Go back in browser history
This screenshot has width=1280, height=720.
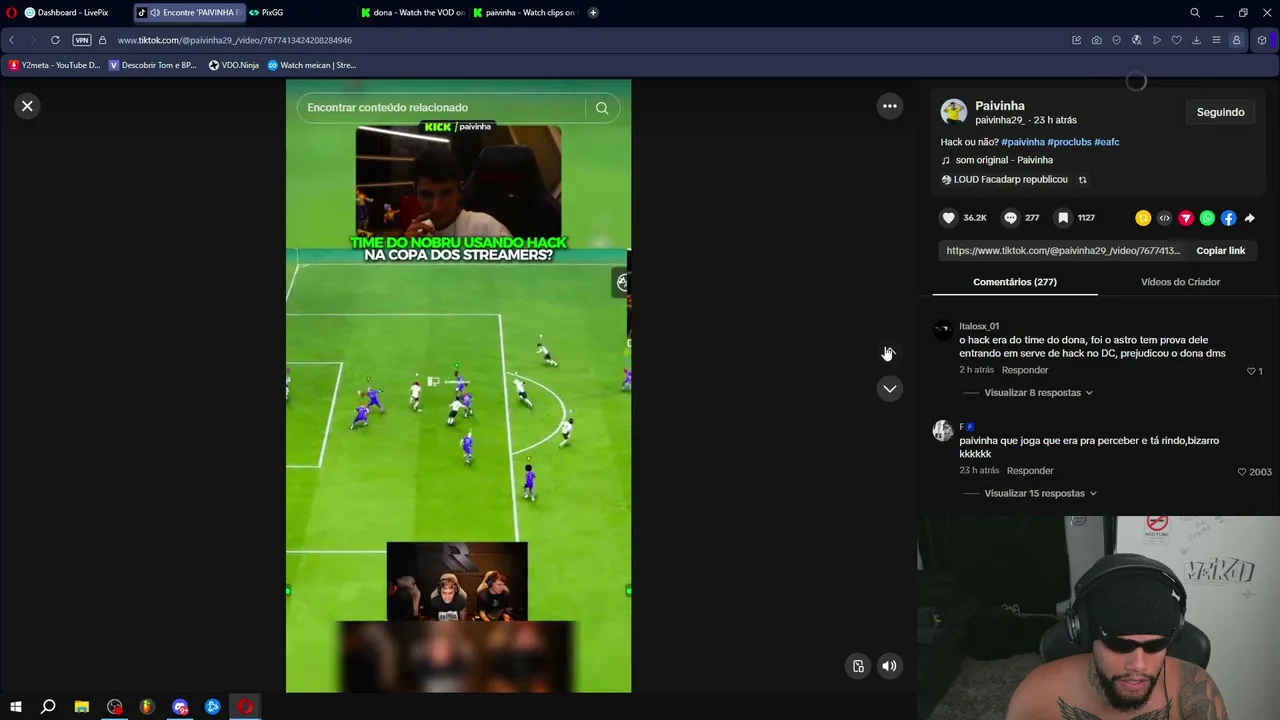coord(12,40)
